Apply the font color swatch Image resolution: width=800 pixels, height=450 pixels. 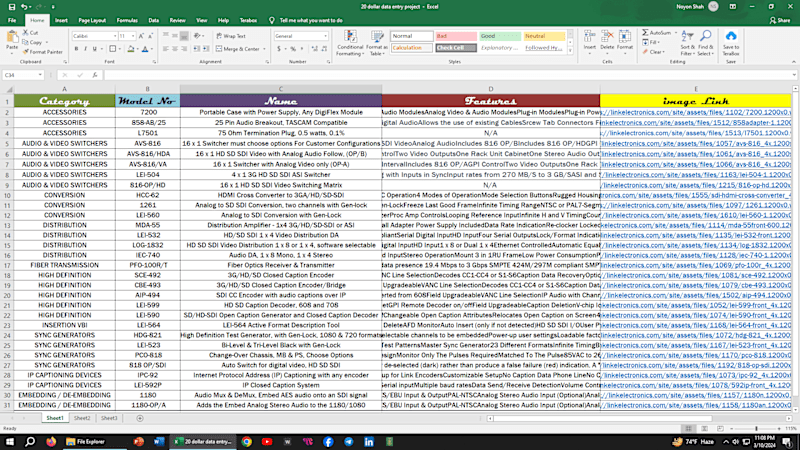tap(145, 49)
